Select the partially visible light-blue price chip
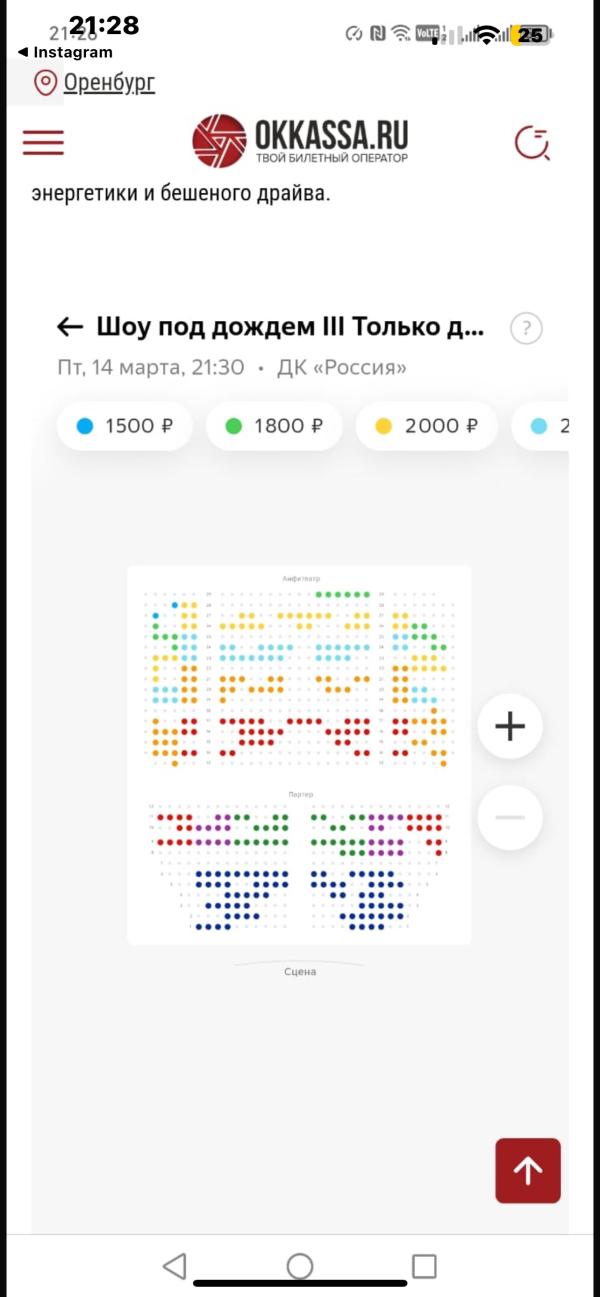The image size is (600, 1297). tap(555, 426)
